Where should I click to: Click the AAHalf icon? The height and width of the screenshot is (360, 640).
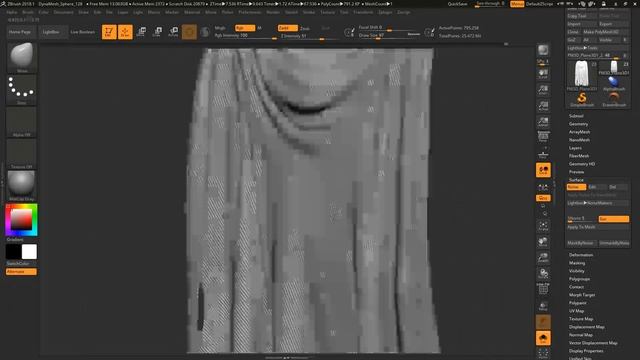click(x=543, y=121)
